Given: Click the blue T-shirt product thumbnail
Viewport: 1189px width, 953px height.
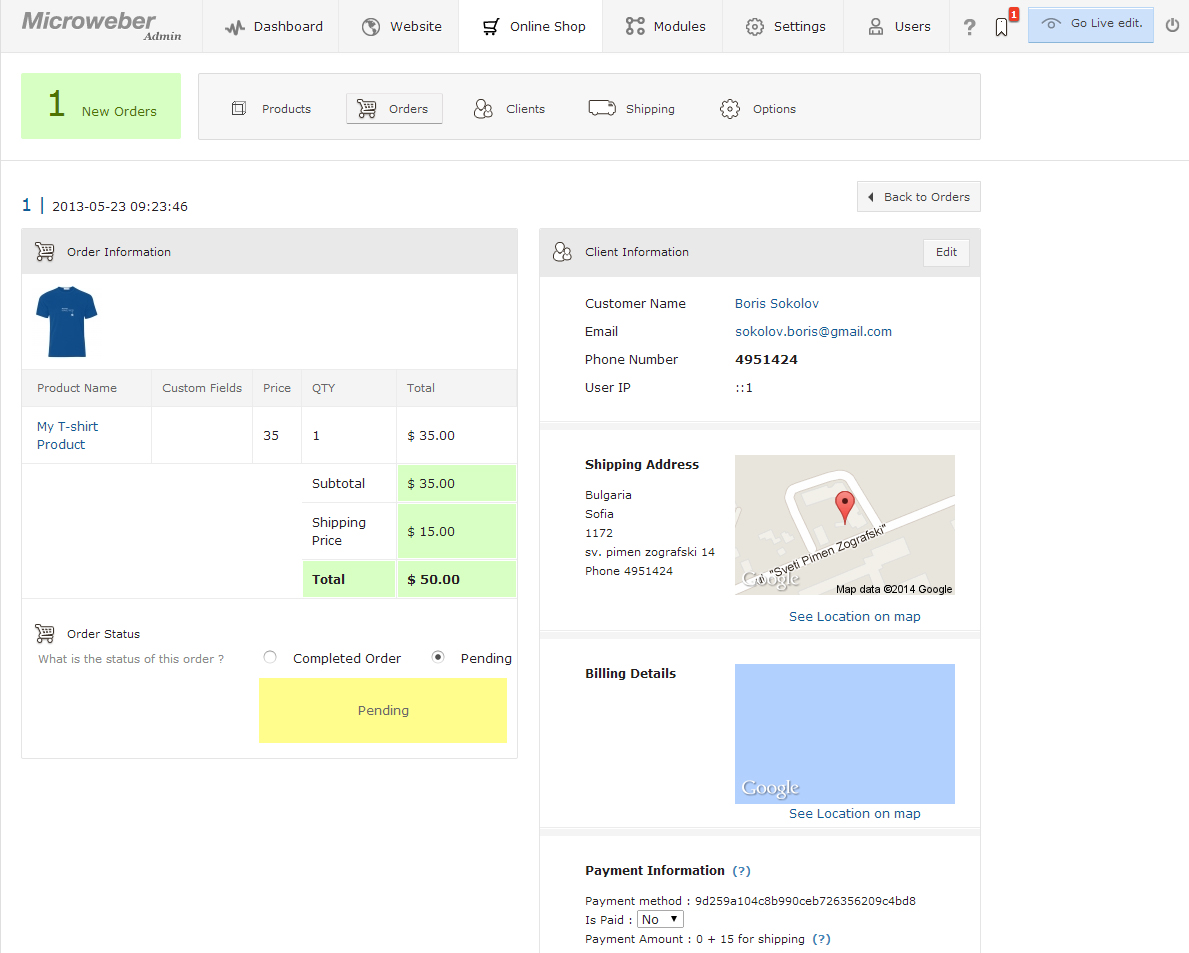Looking at the screenshot, I should click(x=66, y=320).
